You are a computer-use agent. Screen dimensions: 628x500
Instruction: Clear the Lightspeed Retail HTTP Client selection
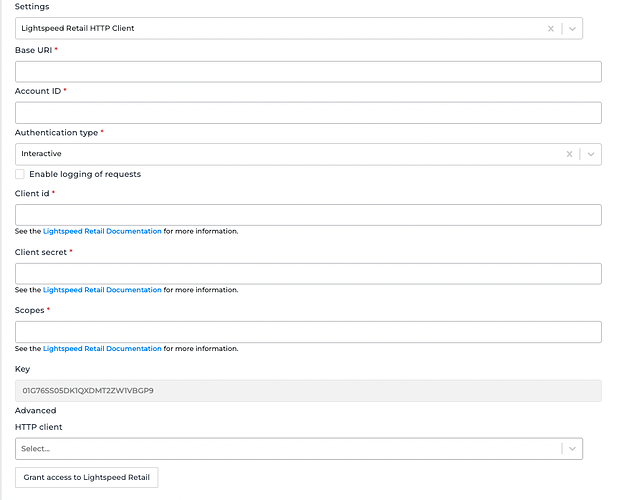(551, 29)
